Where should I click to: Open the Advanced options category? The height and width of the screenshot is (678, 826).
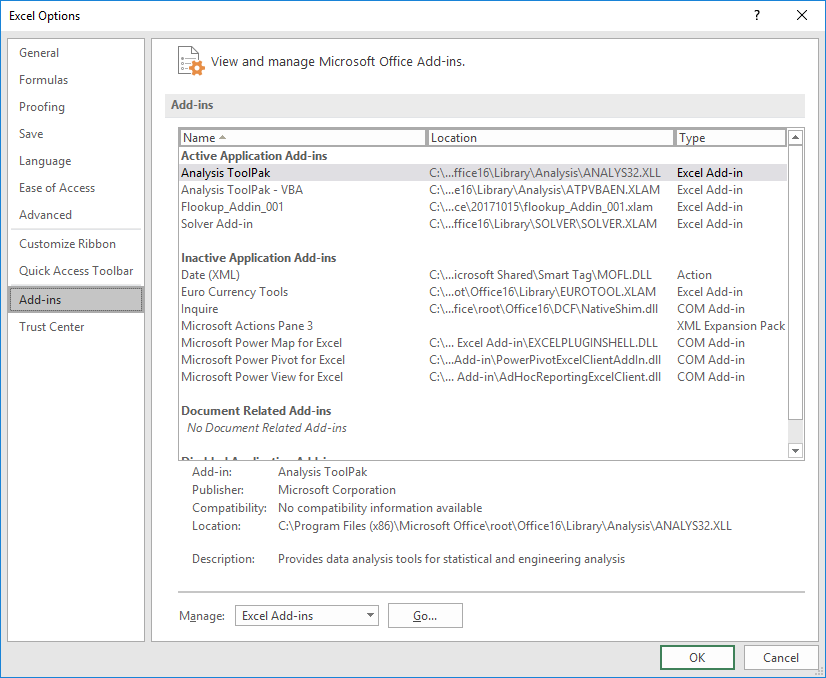pyautogui.click(x=76, y=215)
